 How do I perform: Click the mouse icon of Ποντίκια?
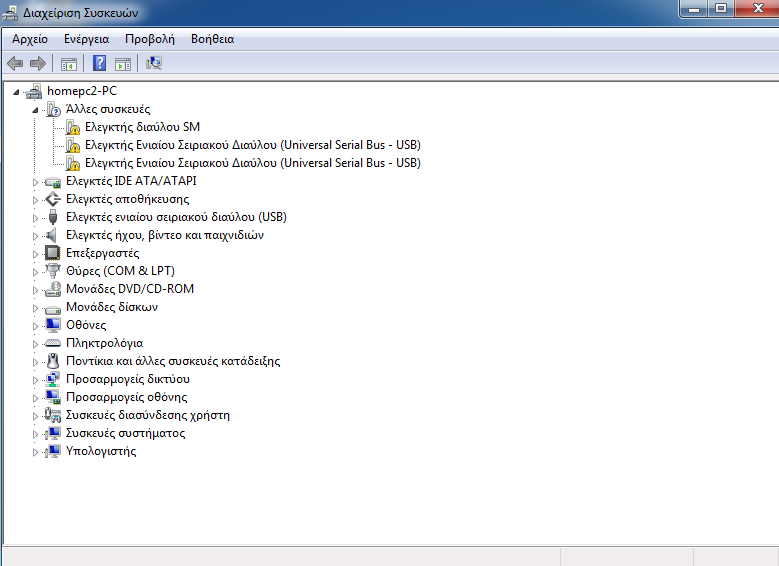tap(53, 361)
